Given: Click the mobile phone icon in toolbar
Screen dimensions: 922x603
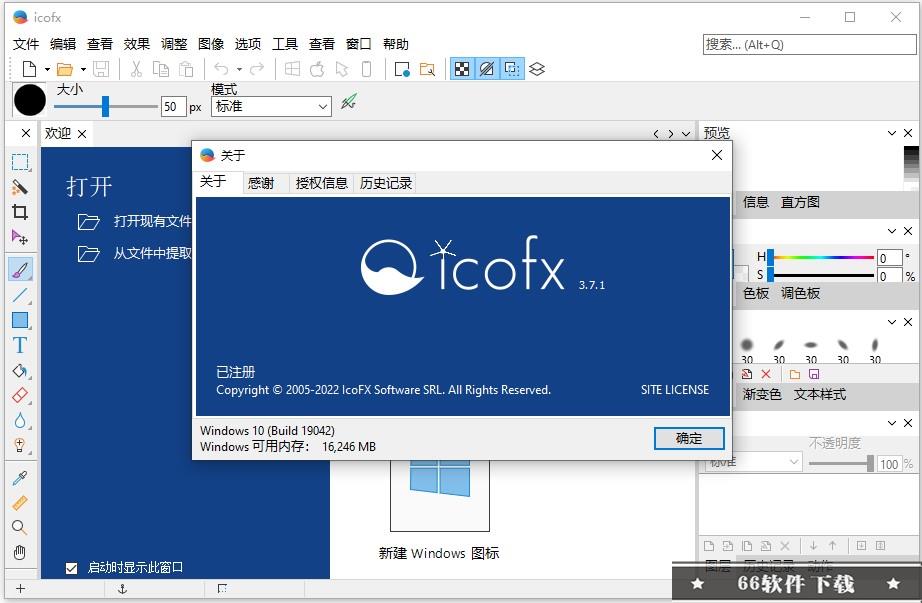Looking at the screenshot, I should (x=366, y=69).
